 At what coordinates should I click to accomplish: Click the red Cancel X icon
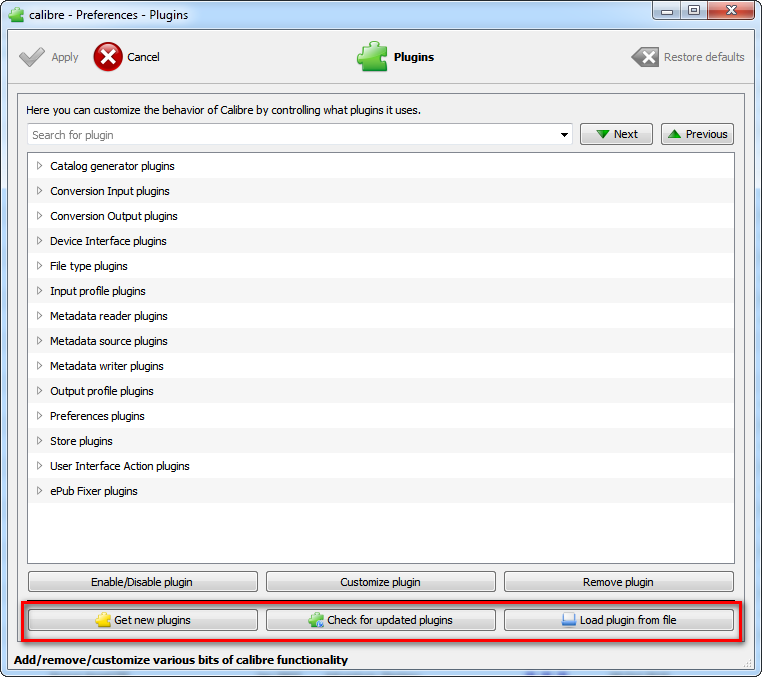click(x=108, y=57)
